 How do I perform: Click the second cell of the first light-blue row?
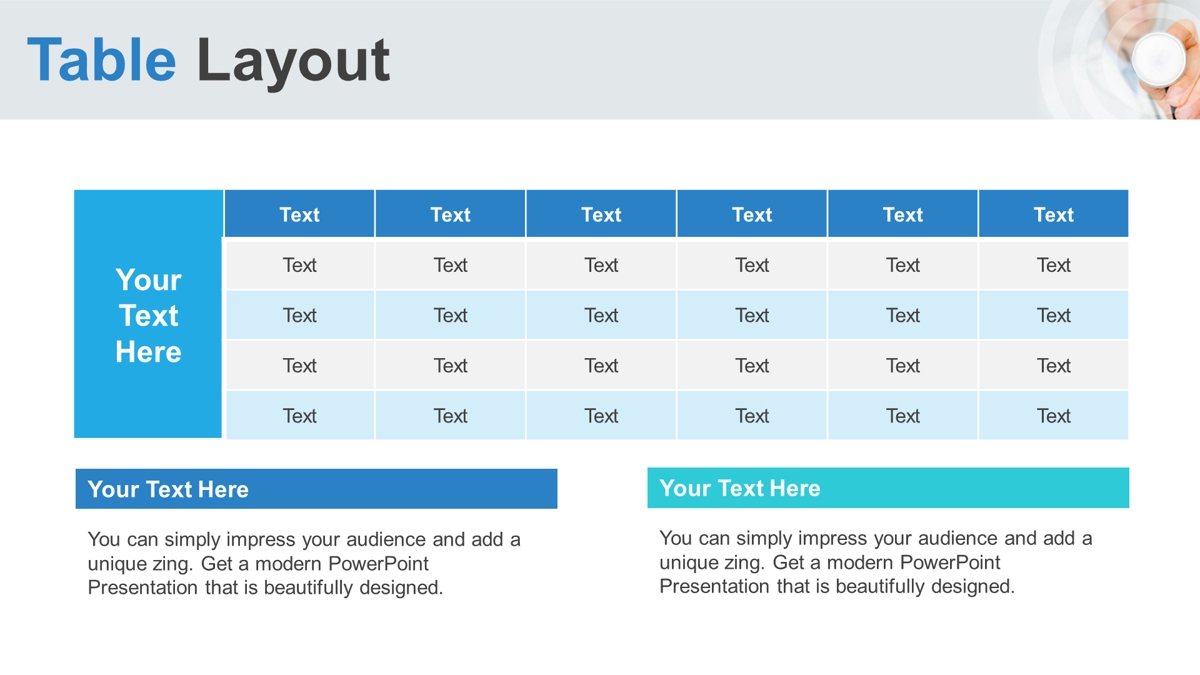[x=450, y=315]
